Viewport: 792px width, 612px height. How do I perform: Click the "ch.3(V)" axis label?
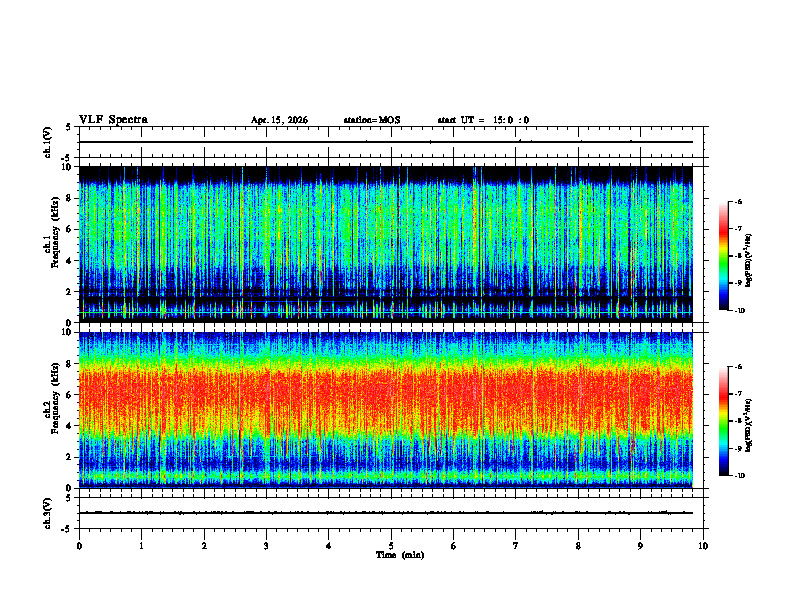coord(48,513)
